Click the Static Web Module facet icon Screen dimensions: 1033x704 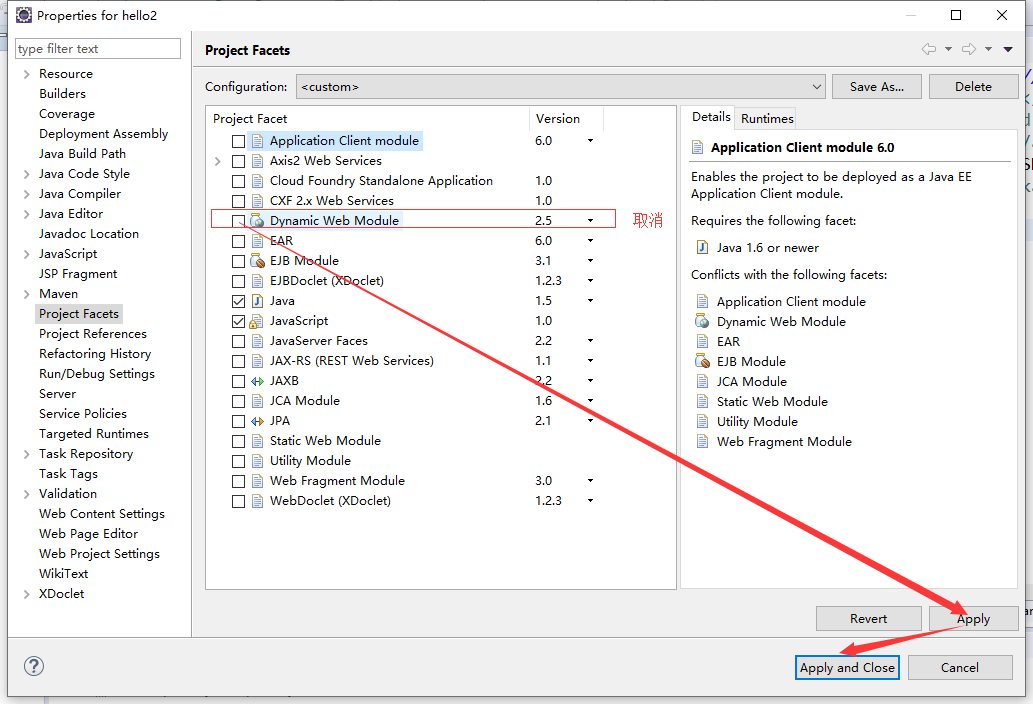point(258,441)
